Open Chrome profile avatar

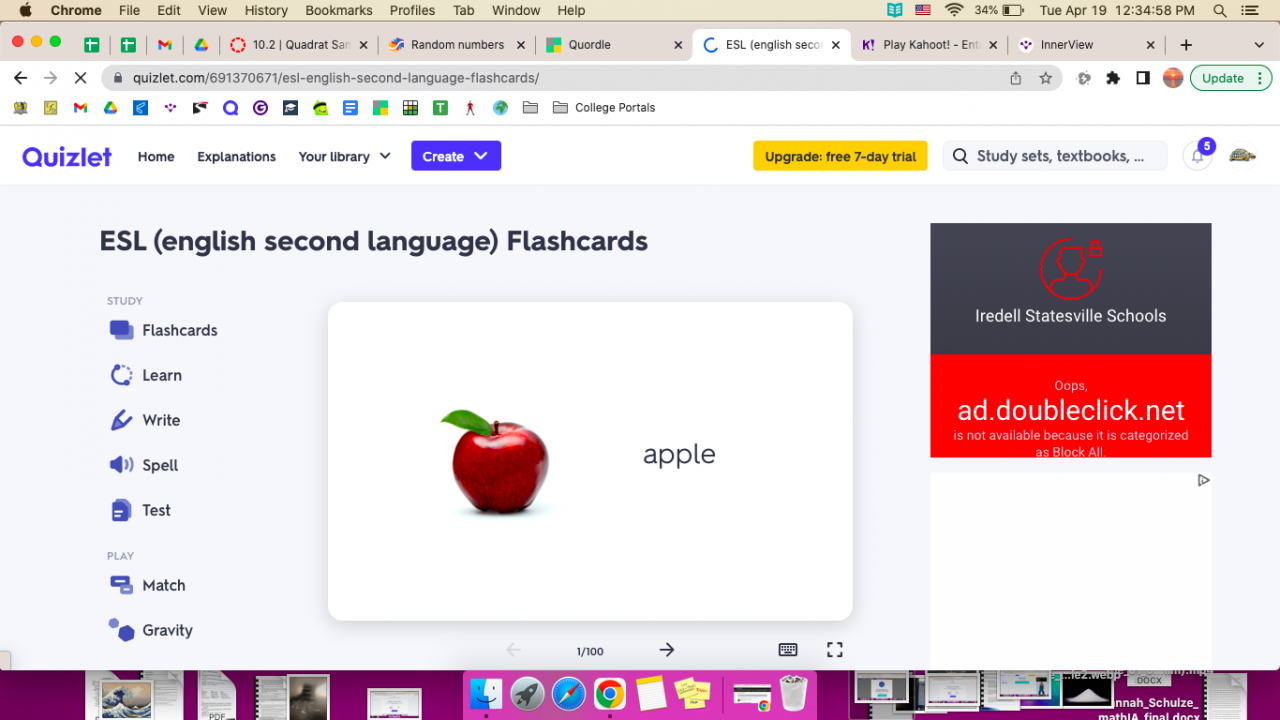pyautogui.click(x=1173, y=78)
